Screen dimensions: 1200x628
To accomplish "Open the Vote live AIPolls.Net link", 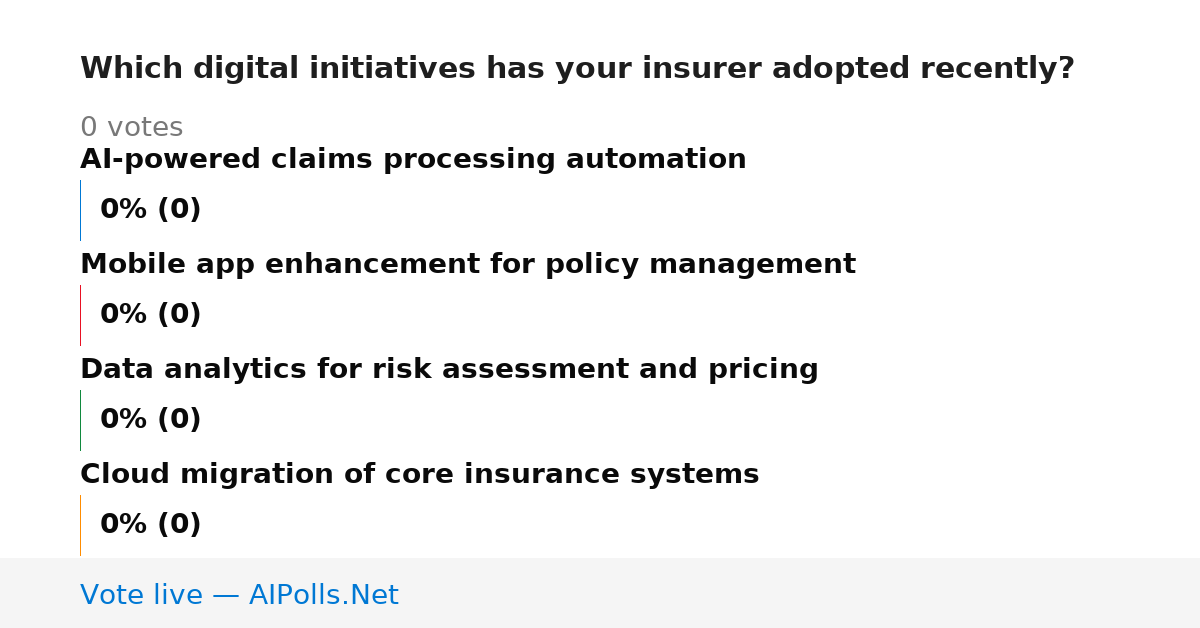I will pos(239,595).
